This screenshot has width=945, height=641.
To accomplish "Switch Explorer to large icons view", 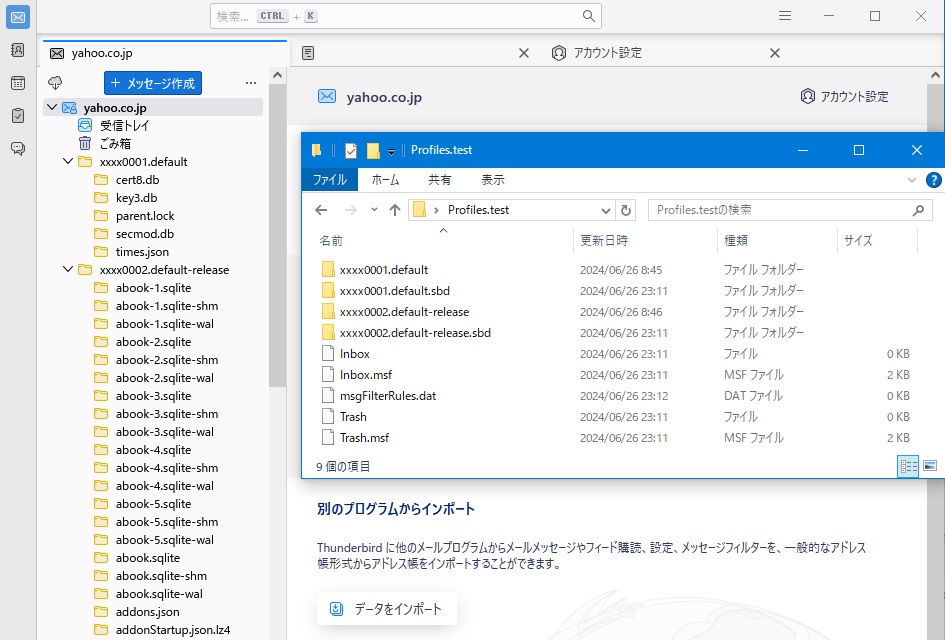I will (930, 466).
